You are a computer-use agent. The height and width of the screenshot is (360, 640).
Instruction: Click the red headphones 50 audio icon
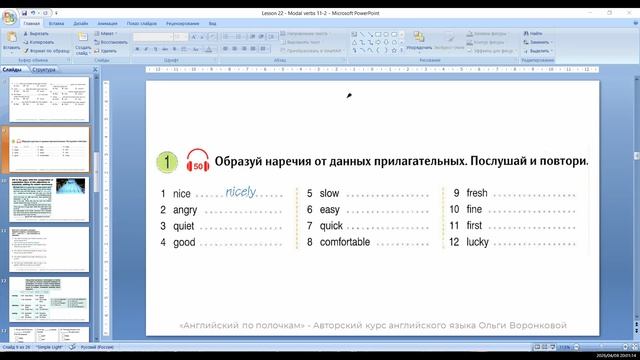(x=198, y=160)
